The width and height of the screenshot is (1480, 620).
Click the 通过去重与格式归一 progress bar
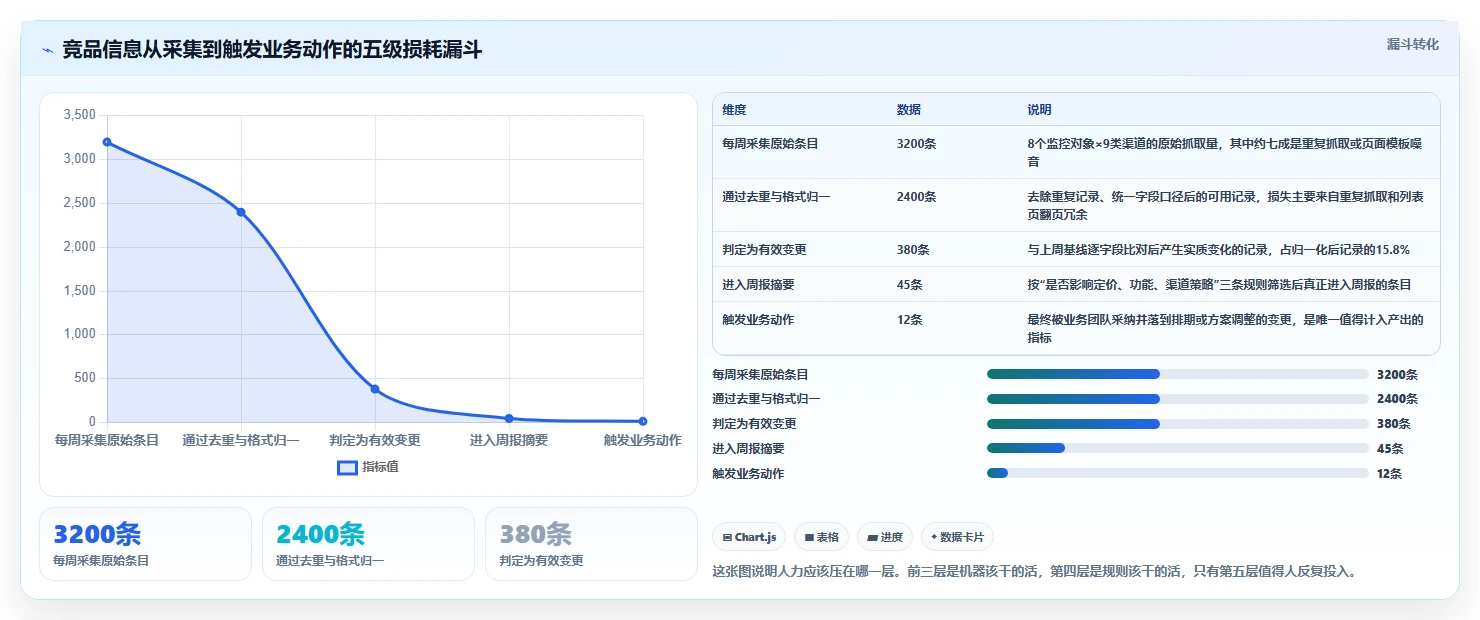tap(1177, 399)
